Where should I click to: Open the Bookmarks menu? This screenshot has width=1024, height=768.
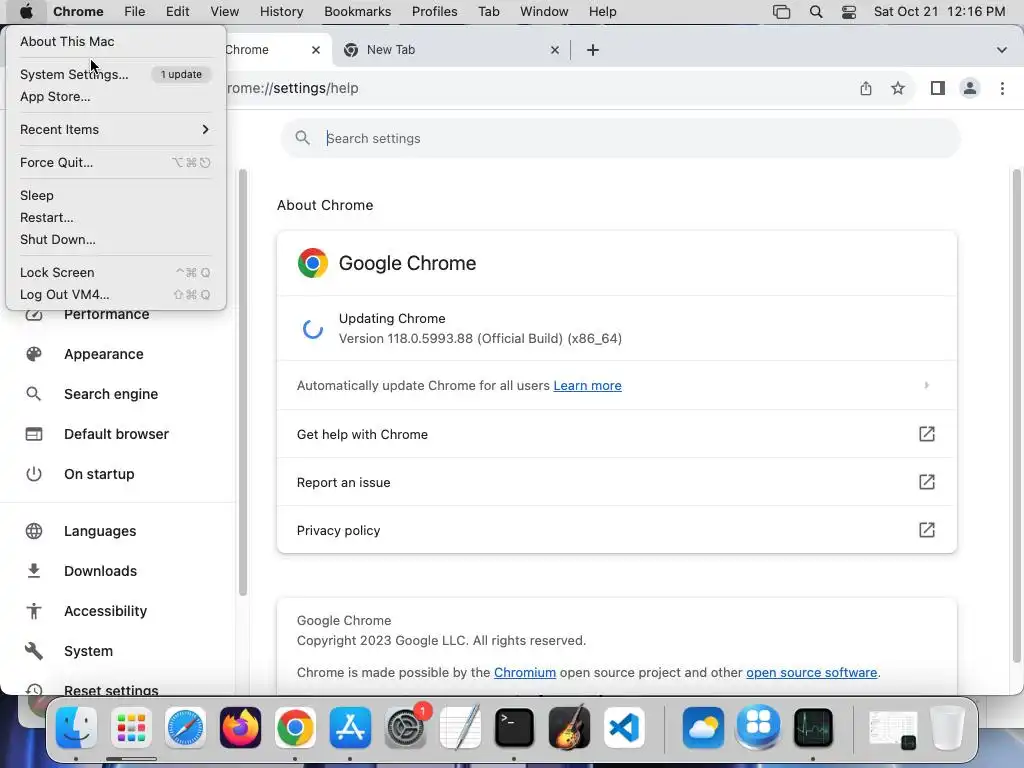pos(357,11)
